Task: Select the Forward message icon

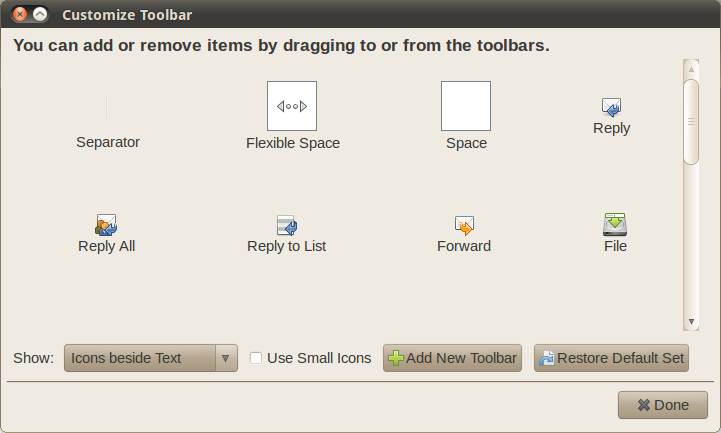Action: (x=464, y=225)
